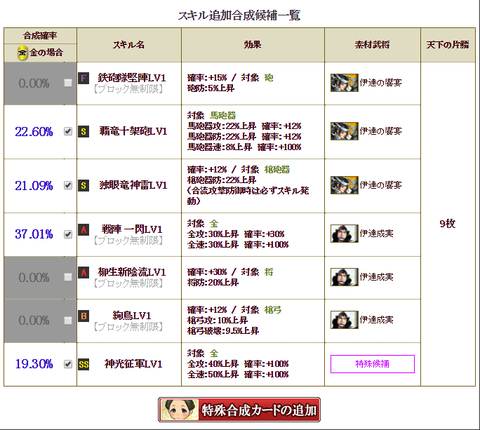Click the 0.00% value in 柳生新陰流 row
The image size is (480, 430).
pos(34,277)
